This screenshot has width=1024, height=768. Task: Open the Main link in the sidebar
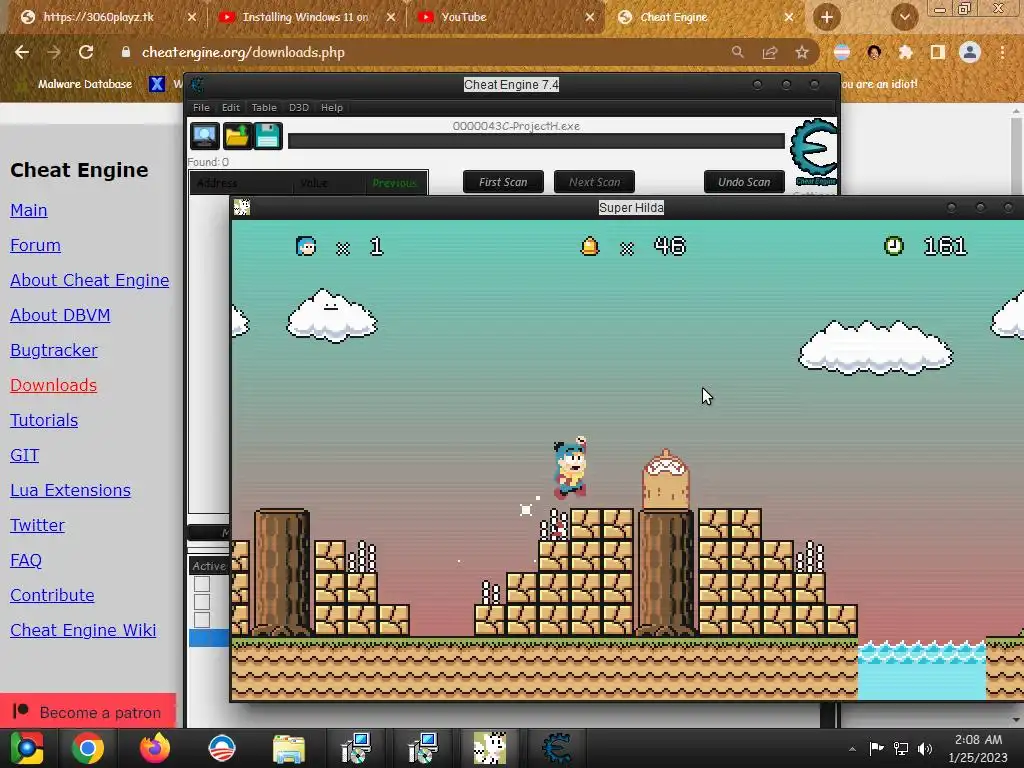(x=29, y=210)
